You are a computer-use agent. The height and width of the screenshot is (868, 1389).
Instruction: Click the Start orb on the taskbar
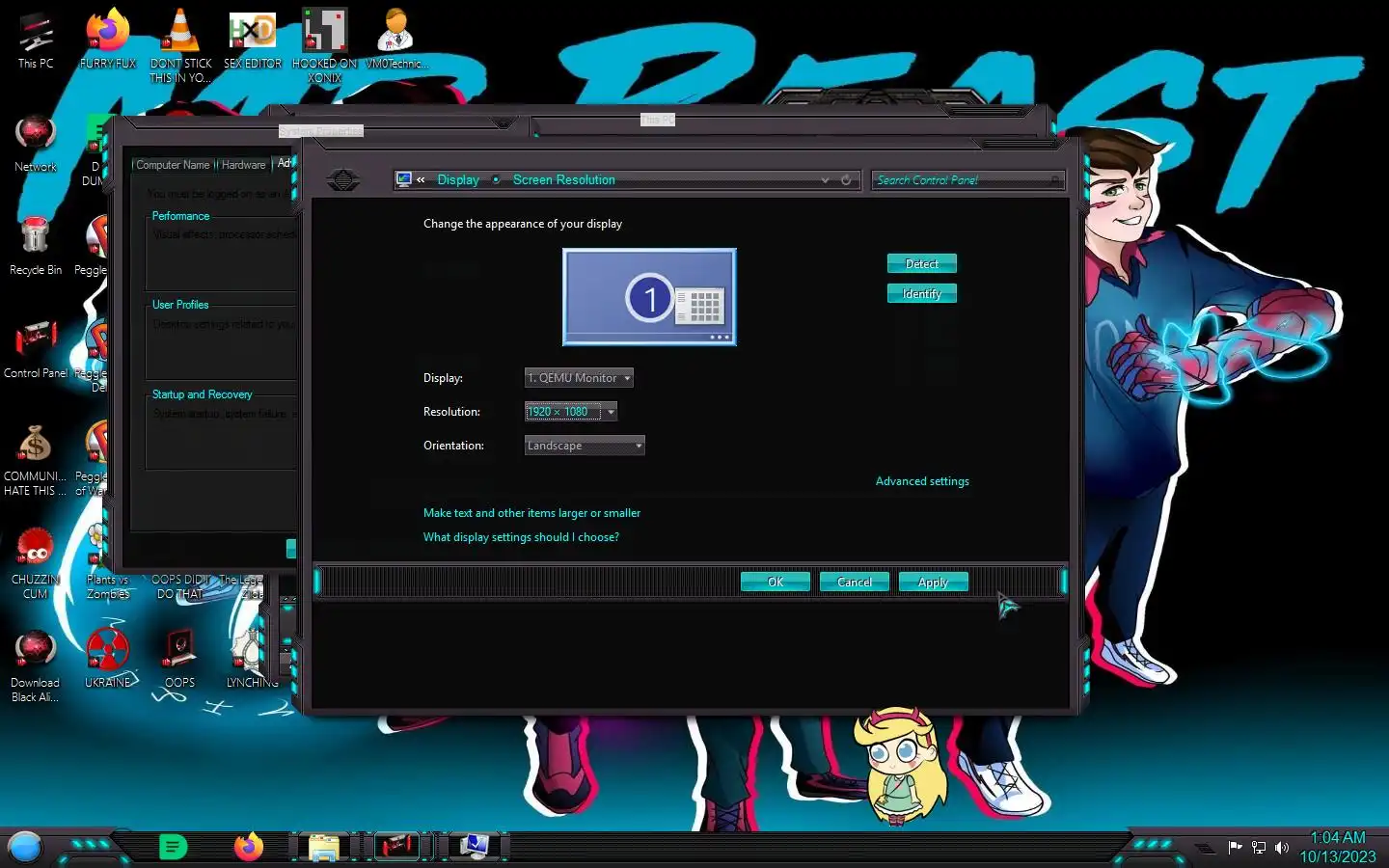point(25,847)
